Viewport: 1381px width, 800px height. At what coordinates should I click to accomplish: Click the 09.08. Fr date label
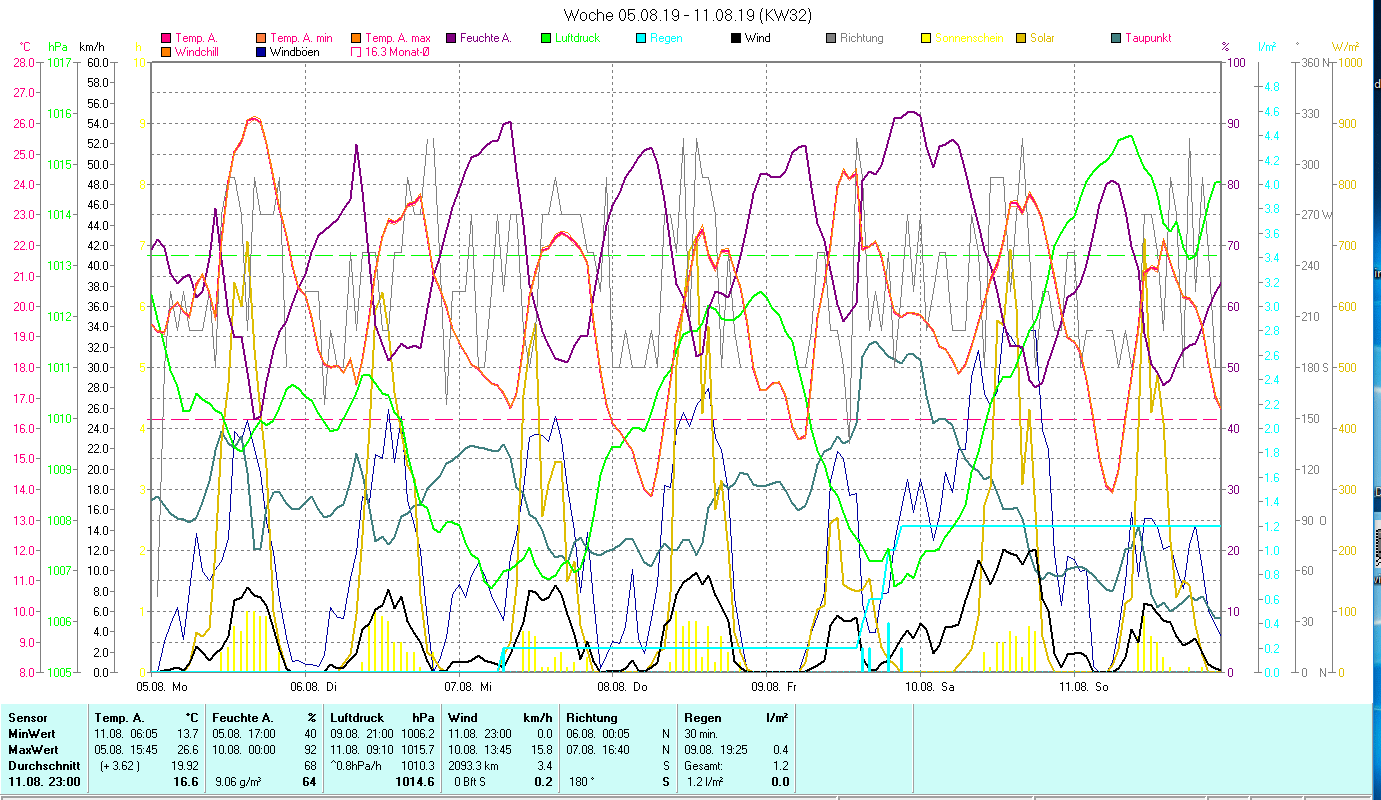(775, 687)
